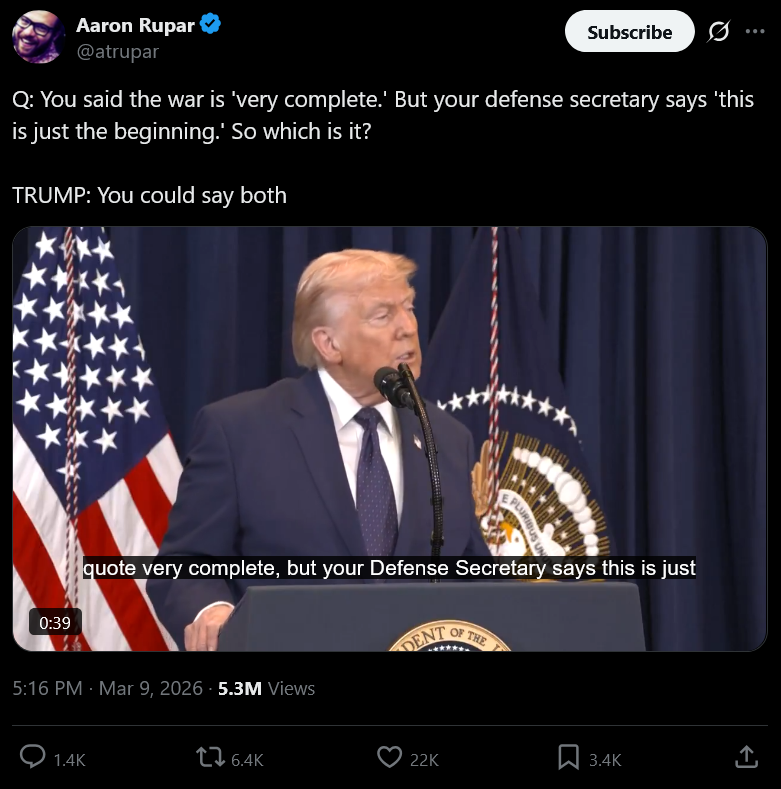Open the @atrupar handle link
Image resolution: width=781 pixels, height=789 pixels.
coord(117,51)
